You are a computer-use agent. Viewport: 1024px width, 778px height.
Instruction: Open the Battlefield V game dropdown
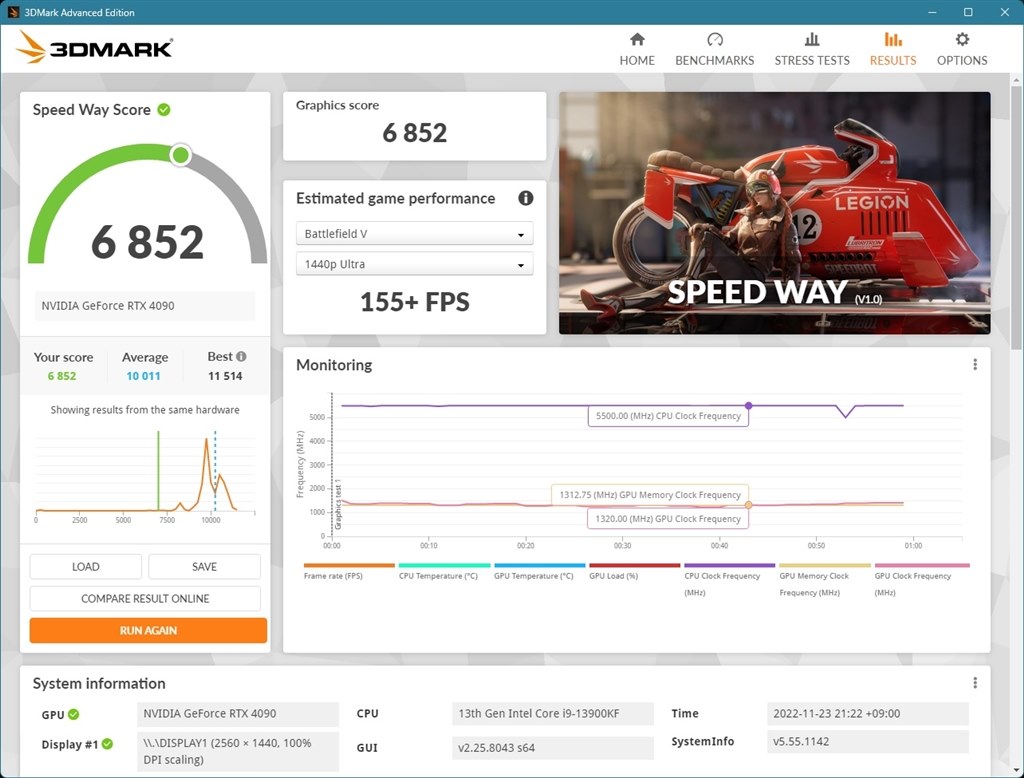[415, 234]
